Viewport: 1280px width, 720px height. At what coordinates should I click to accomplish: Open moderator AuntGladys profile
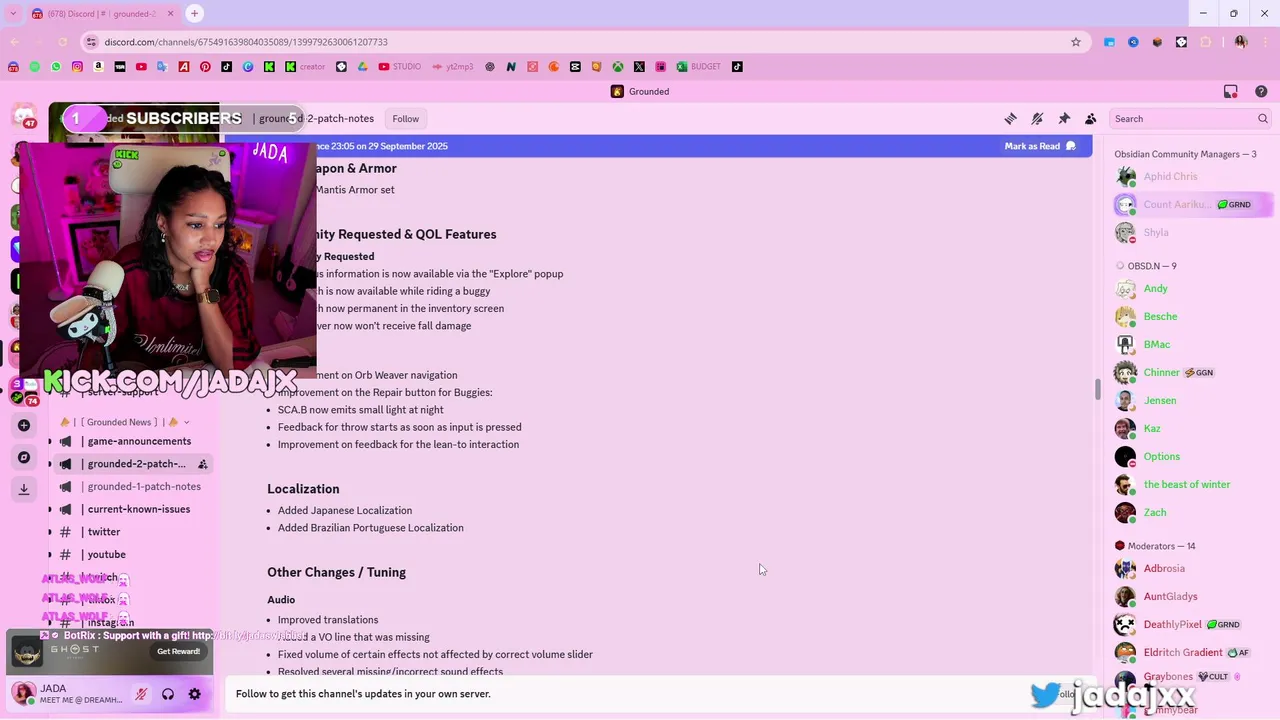click(1192, 596)
